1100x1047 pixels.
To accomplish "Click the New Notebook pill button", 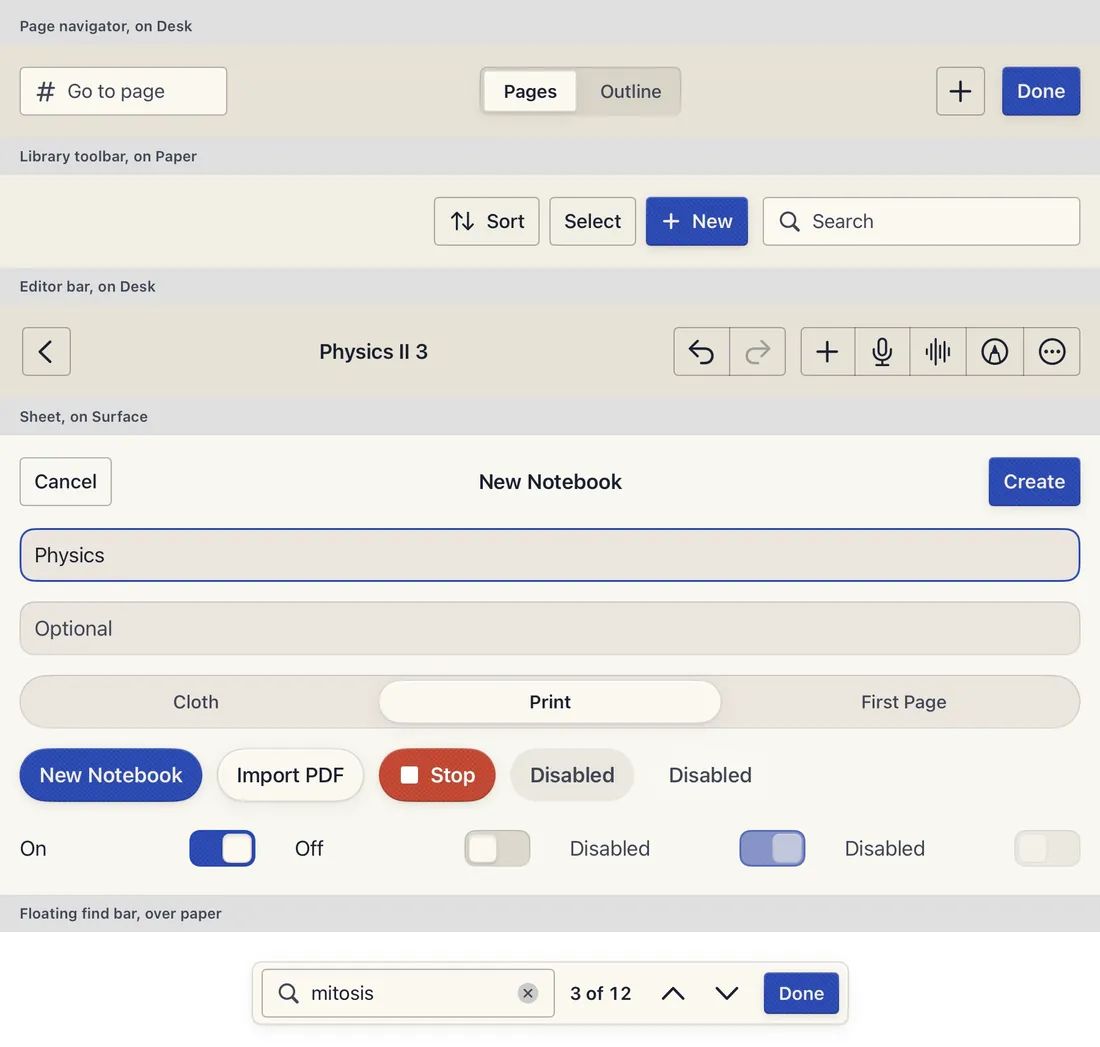I will click(x=111, y=775).
